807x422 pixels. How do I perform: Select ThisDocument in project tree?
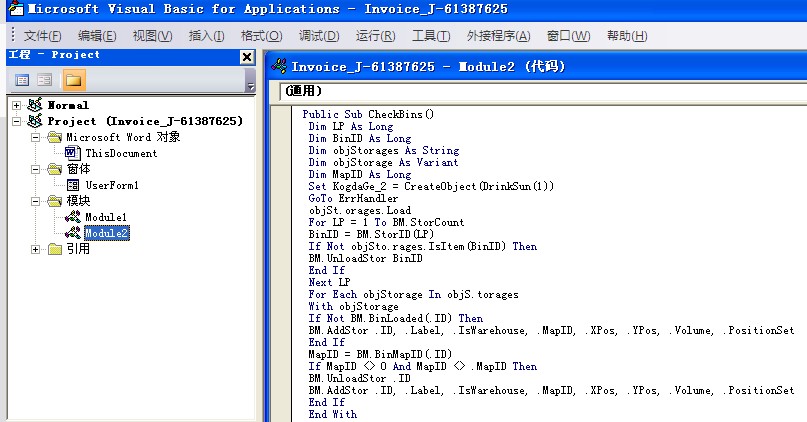pos(121,153)
